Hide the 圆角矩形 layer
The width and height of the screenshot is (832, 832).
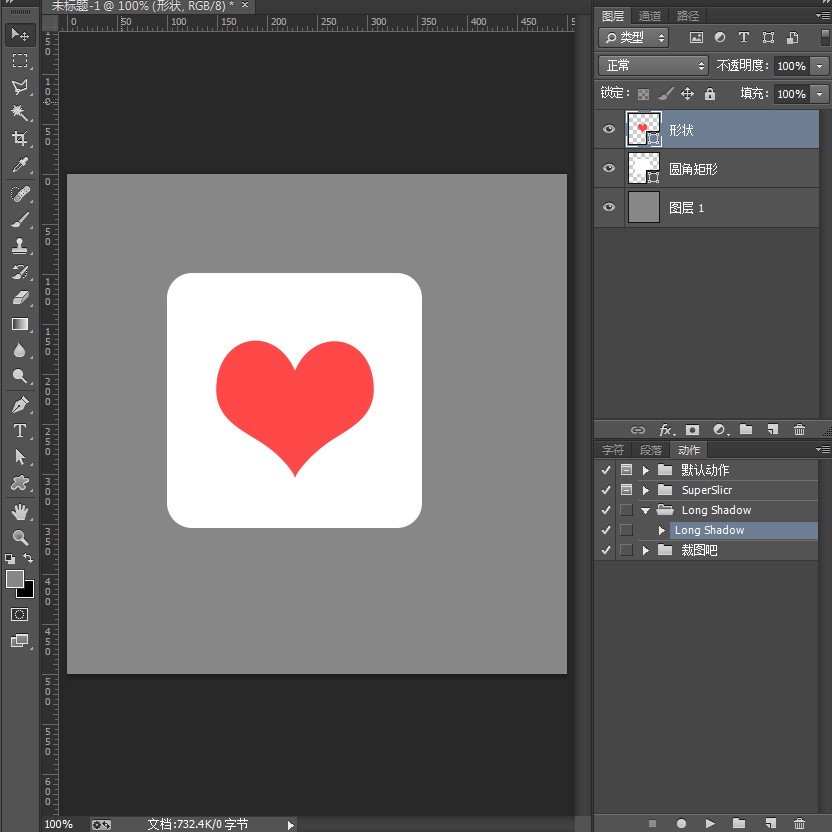pyautogui.click(x=609, y=169)
